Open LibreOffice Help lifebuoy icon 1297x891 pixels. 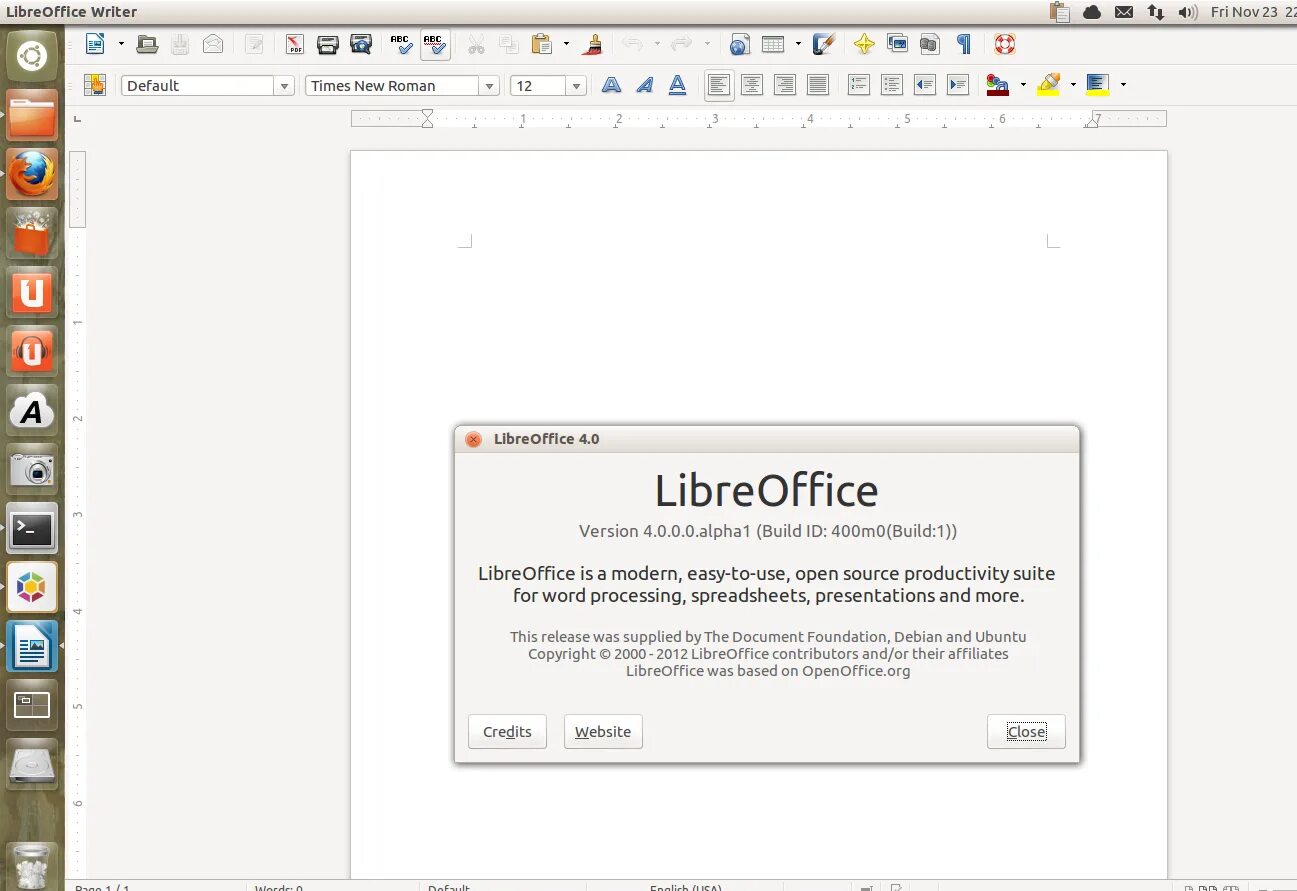coord(1005,44)
